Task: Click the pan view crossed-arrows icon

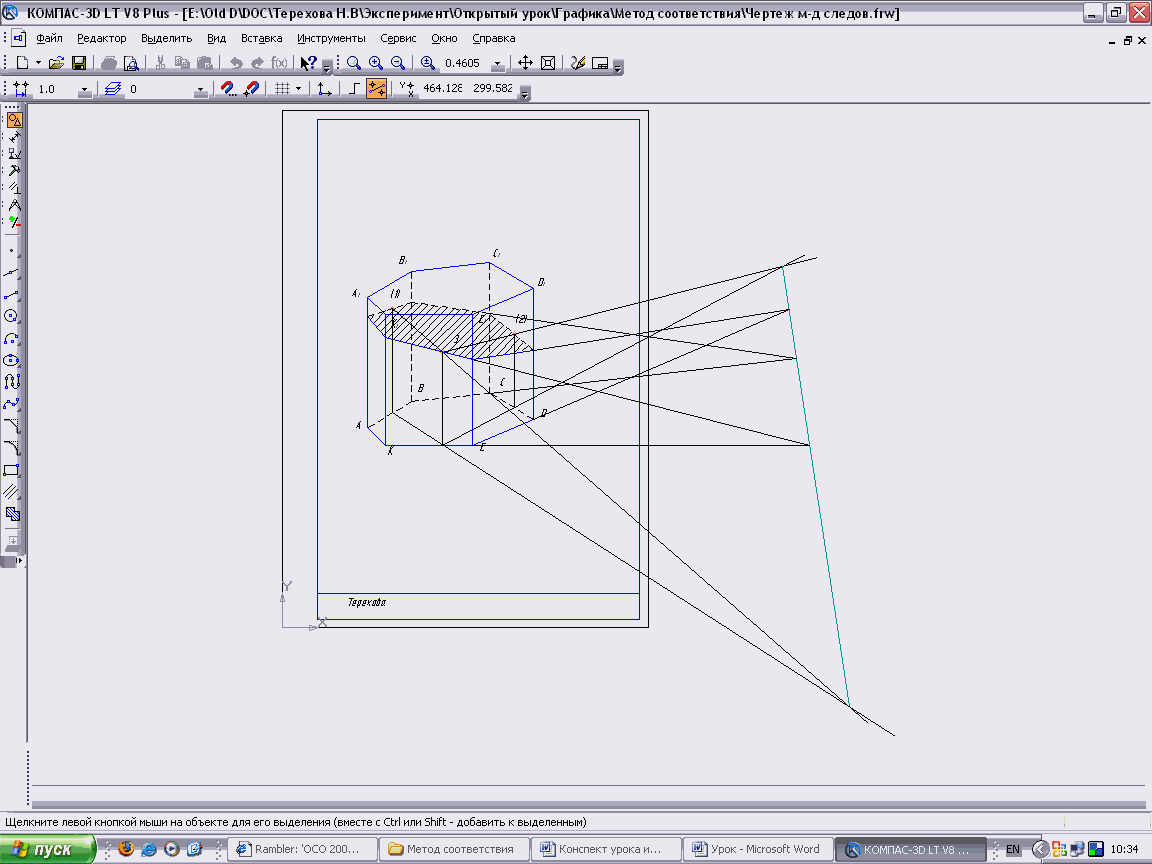Action: pos(525,63)
